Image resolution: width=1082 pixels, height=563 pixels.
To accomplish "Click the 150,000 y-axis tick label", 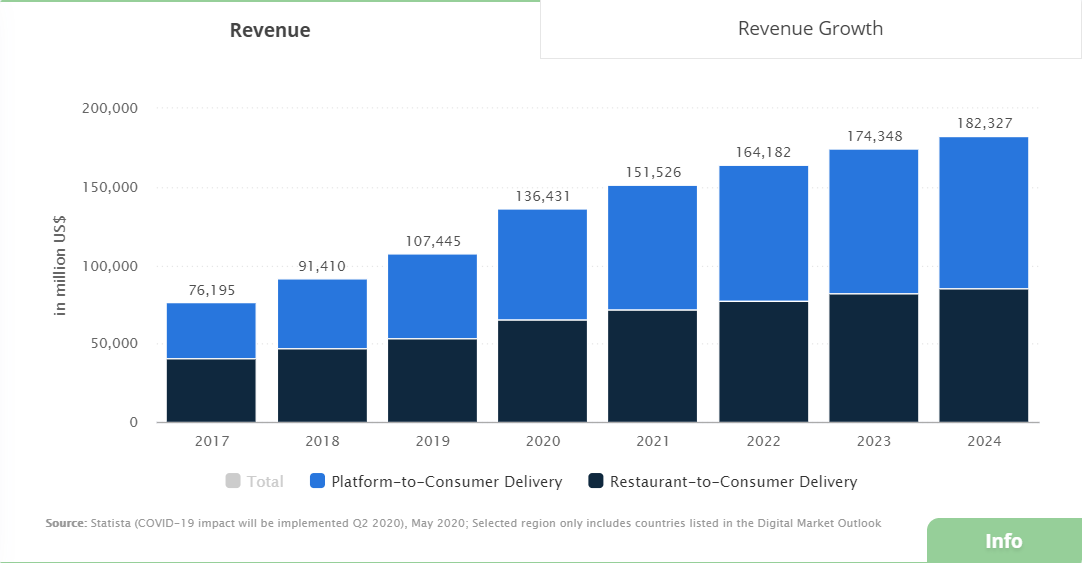I will coord(110,188).
